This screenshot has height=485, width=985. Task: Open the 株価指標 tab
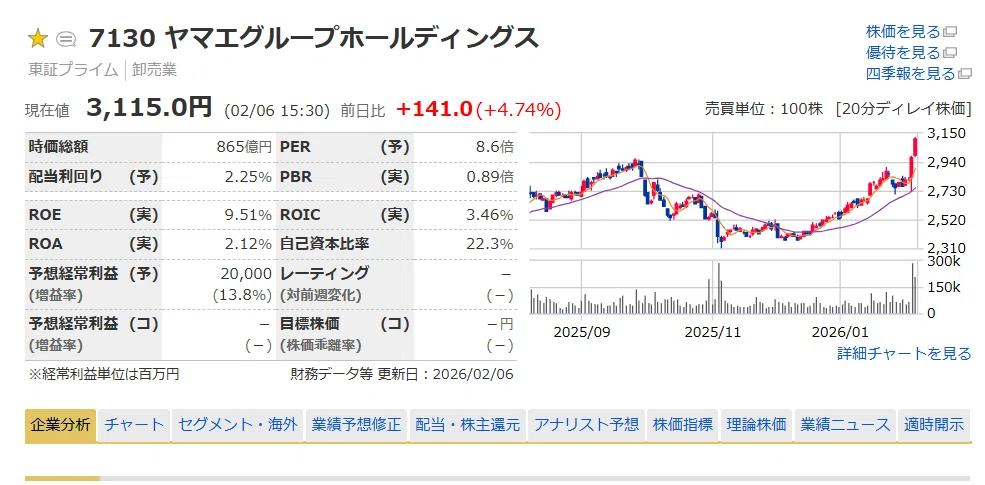pyautogui.click(x=682, y=425)
